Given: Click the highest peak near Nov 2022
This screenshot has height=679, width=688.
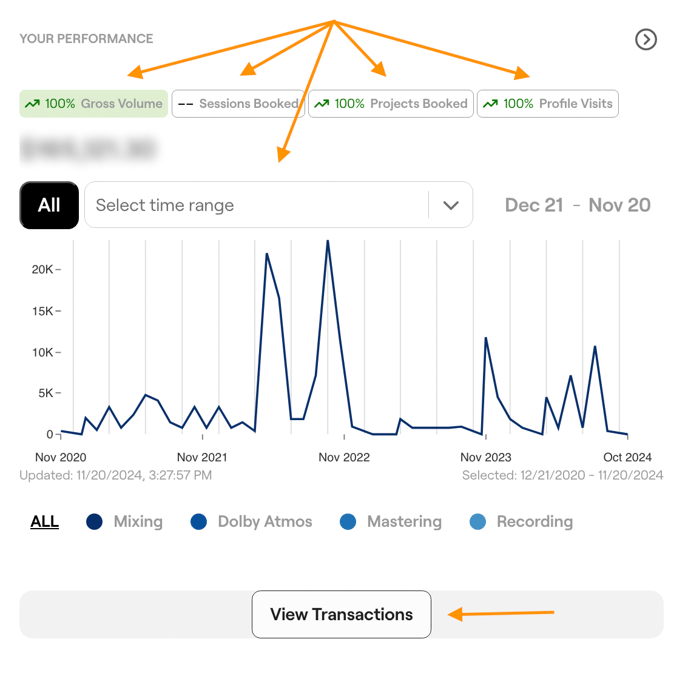Looking at the screenshot, I should click(327, 241).
